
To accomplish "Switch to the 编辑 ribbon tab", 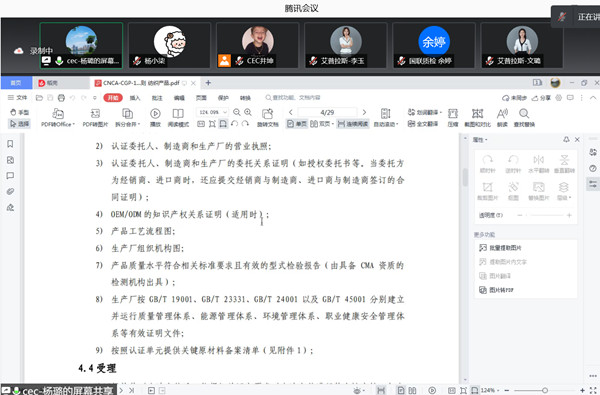I will 179,98.
